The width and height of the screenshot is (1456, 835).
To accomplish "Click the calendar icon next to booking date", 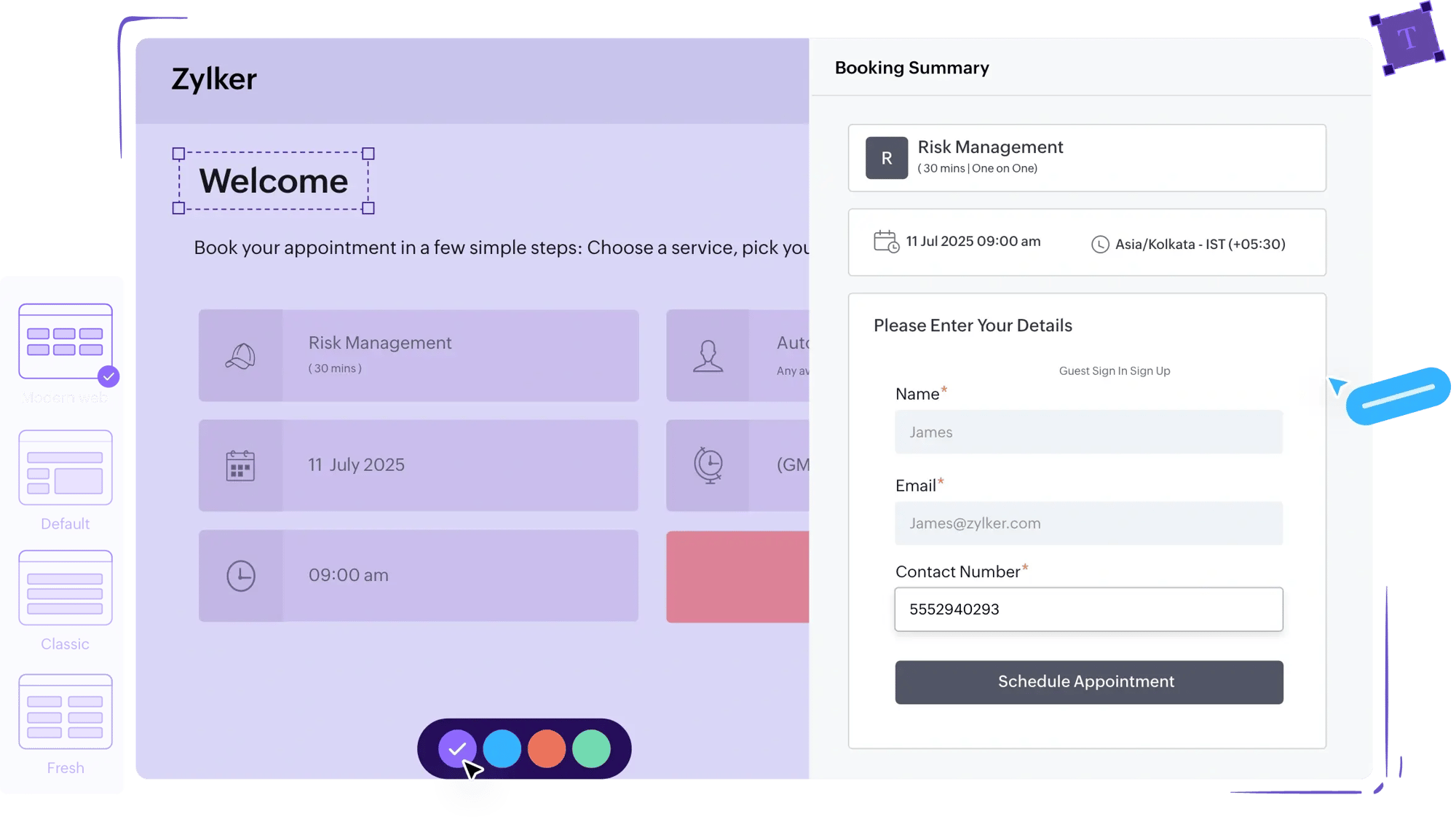I will 886,242.
